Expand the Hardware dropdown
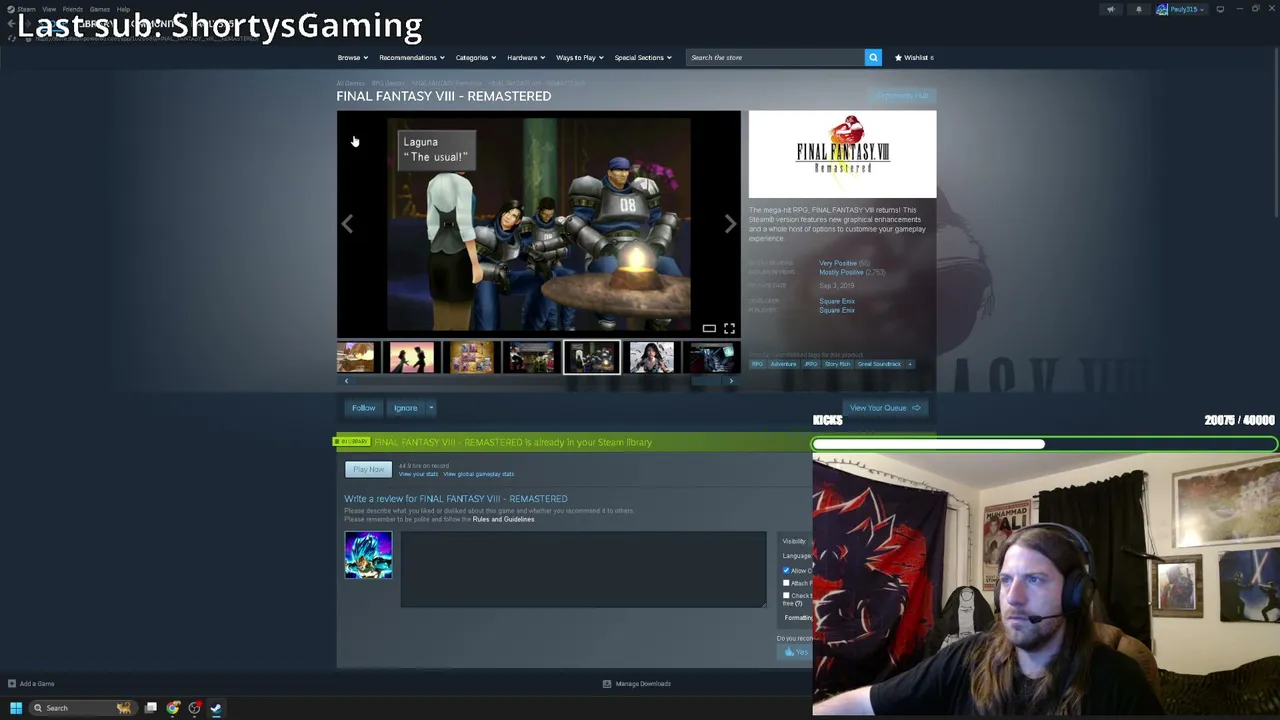This screenshot has height=720, width=1280. [x=525, y=57]
